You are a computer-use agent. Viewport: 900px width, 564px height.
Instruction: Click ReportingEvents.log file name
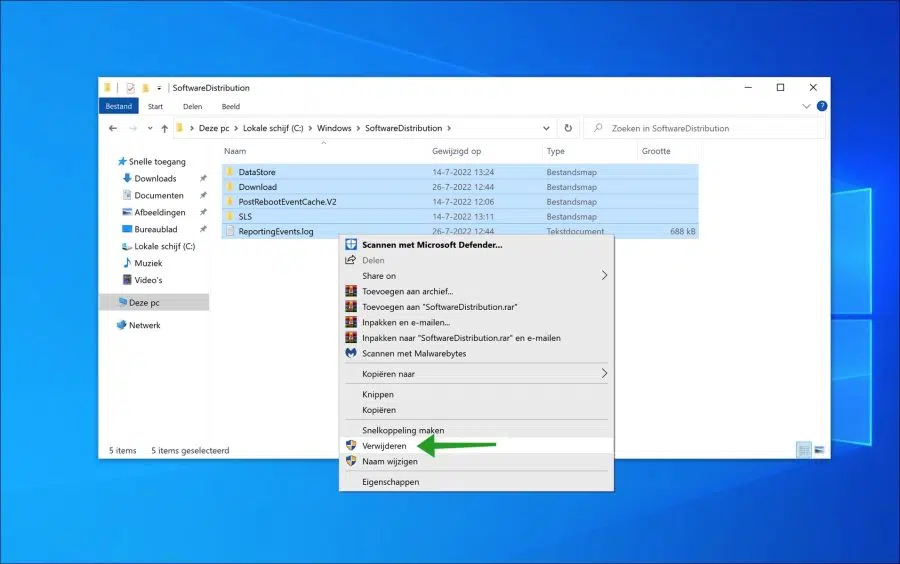point(276,232)
